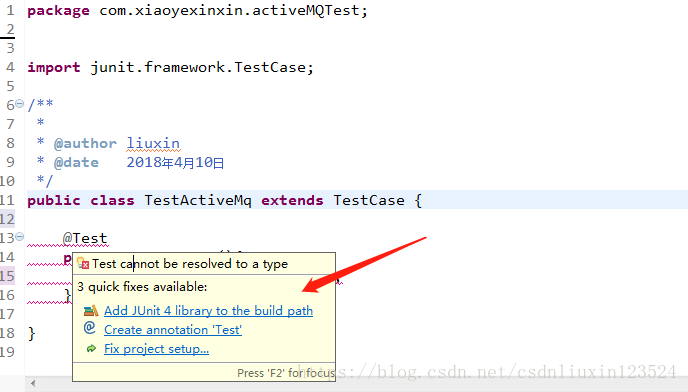Place cursor on the @Test annotation
The width and height of the screenshot is (688, 392).
(x=85, y=238)
